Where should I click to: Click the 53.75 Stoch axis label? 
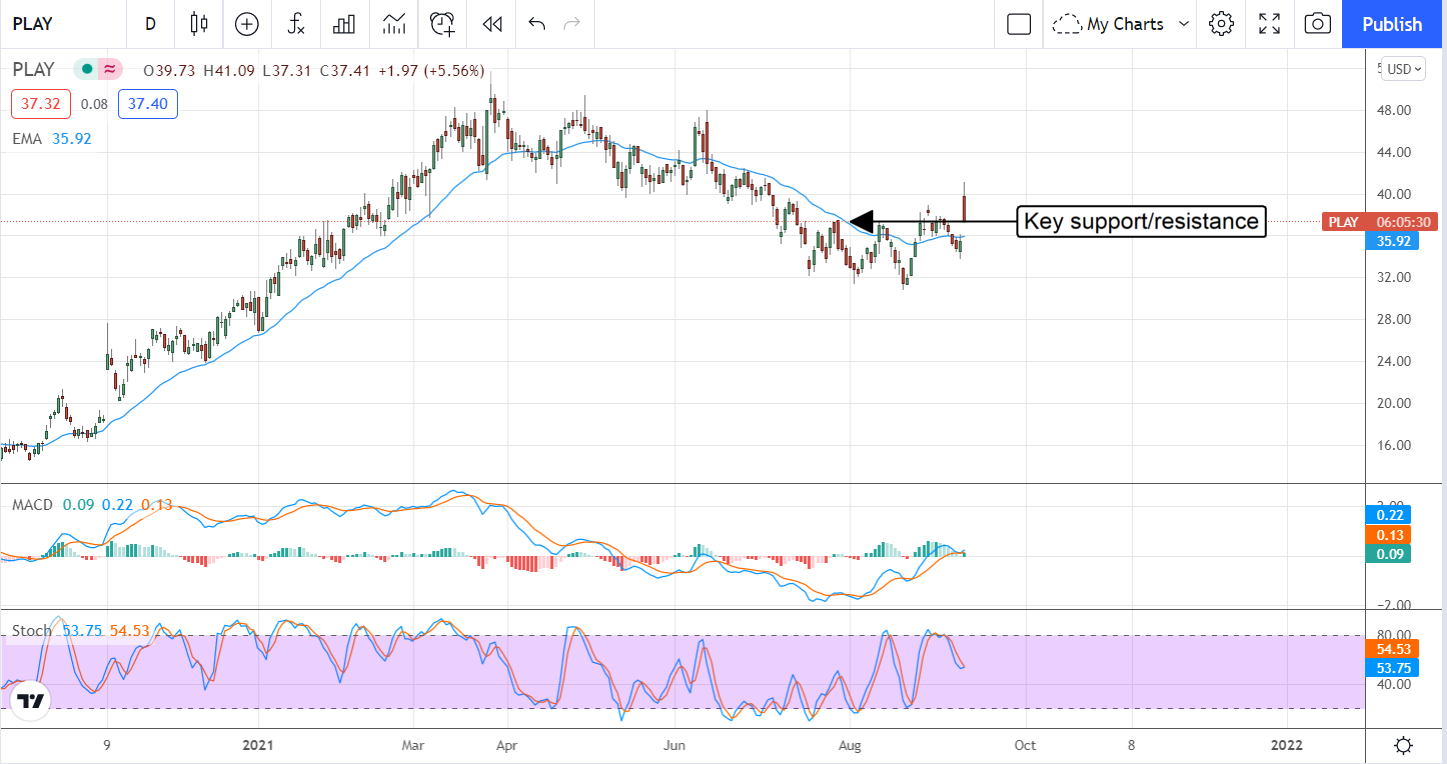point(1392,668)
